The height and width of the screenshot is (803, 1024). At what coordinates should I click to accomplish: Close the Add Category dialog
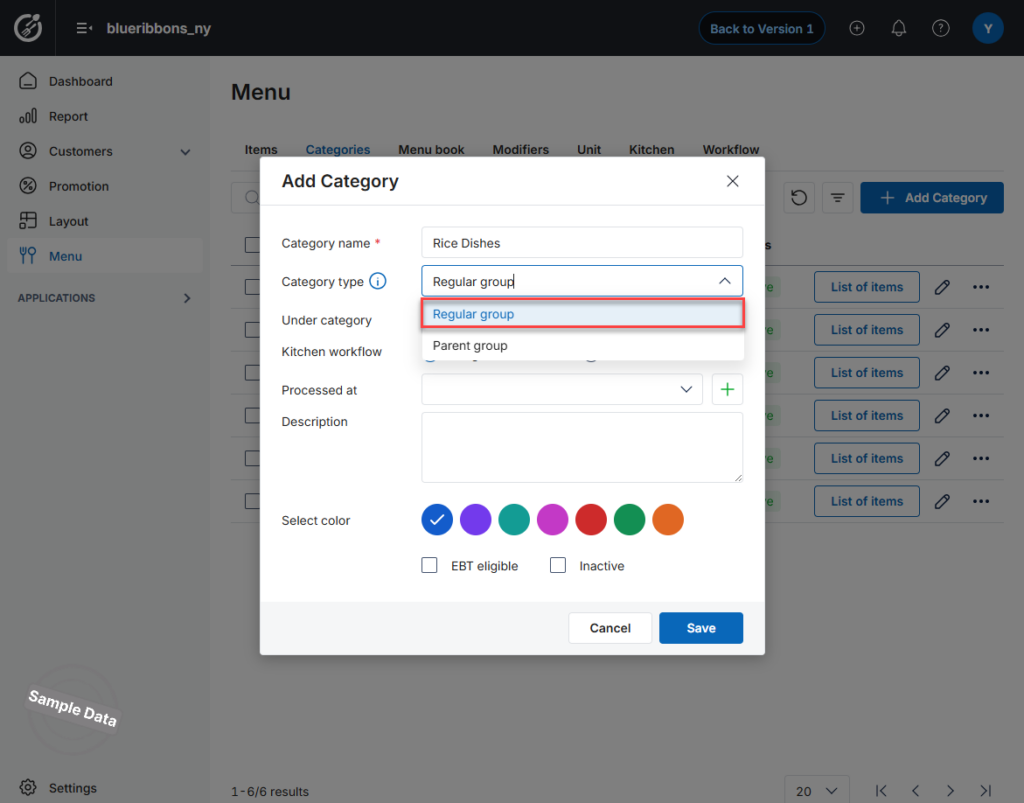click(x=733, y=181)
